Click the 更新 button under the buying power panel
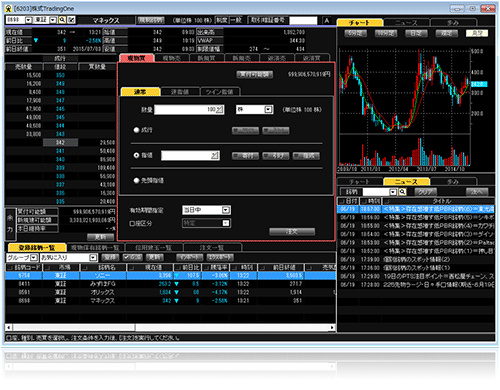Screen dimensions: 500x390 (x=100, y=237)
